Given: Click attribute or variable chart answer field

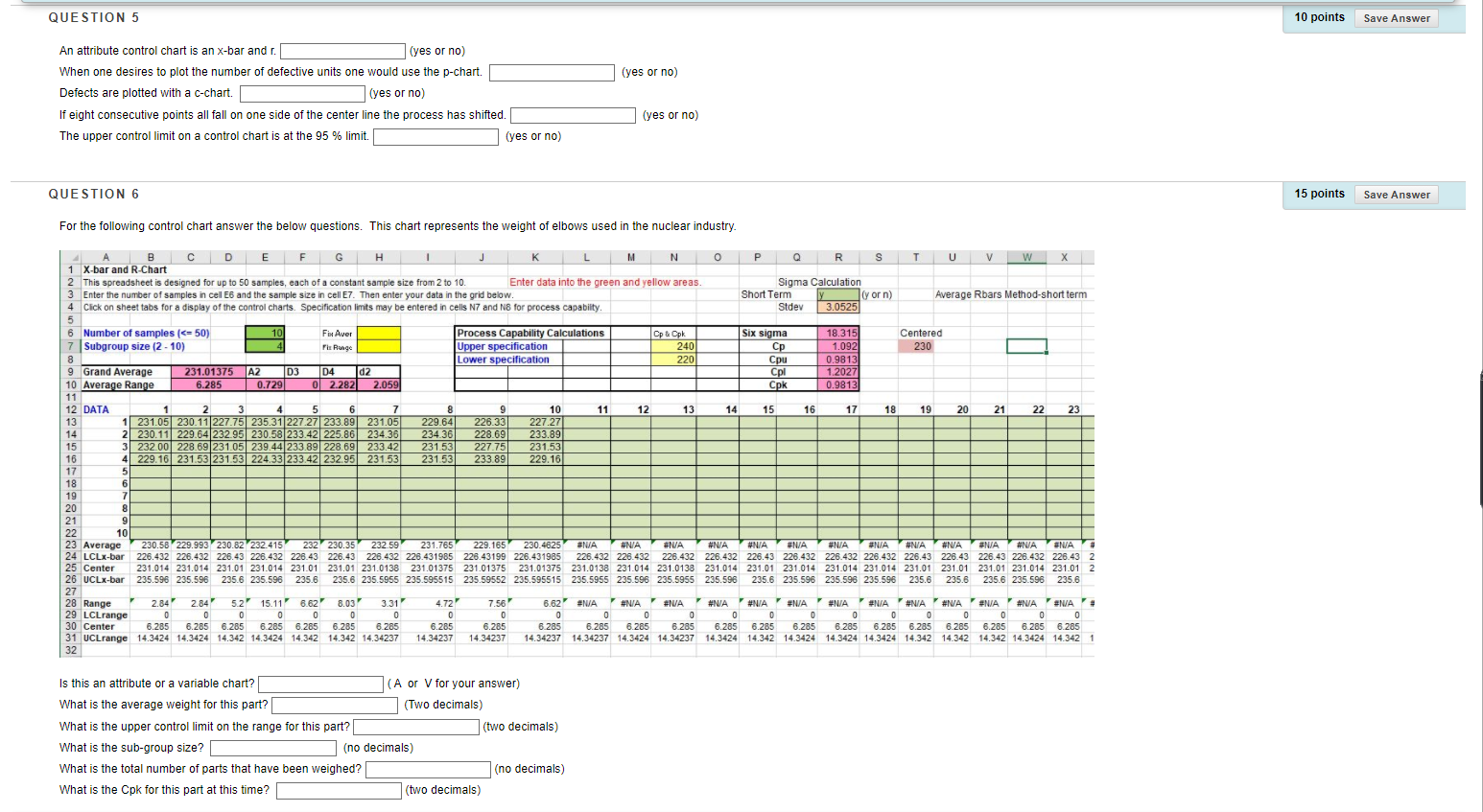Looking at the screenshot, I should pos(320,684).
